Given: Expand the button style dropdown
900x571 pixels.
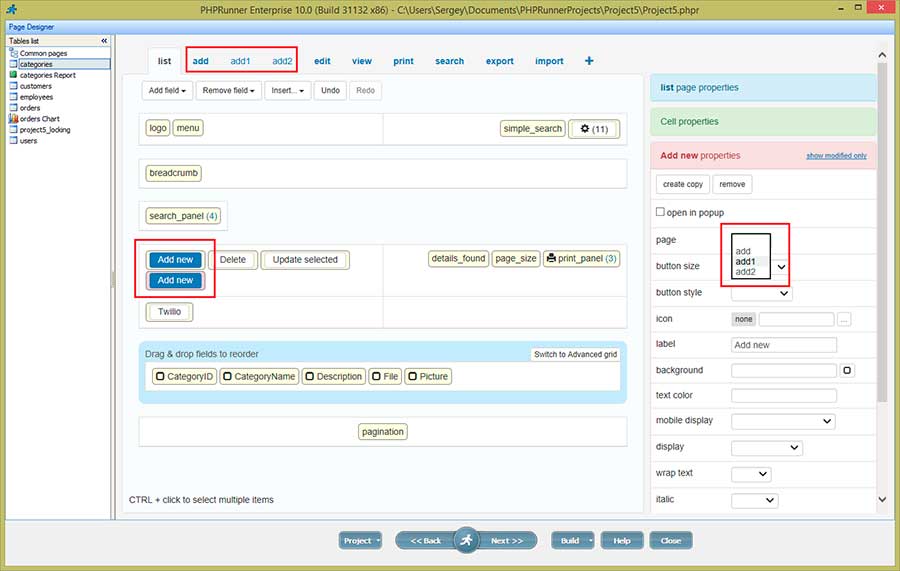Looking at the screenshot, I should pos(761,293).
